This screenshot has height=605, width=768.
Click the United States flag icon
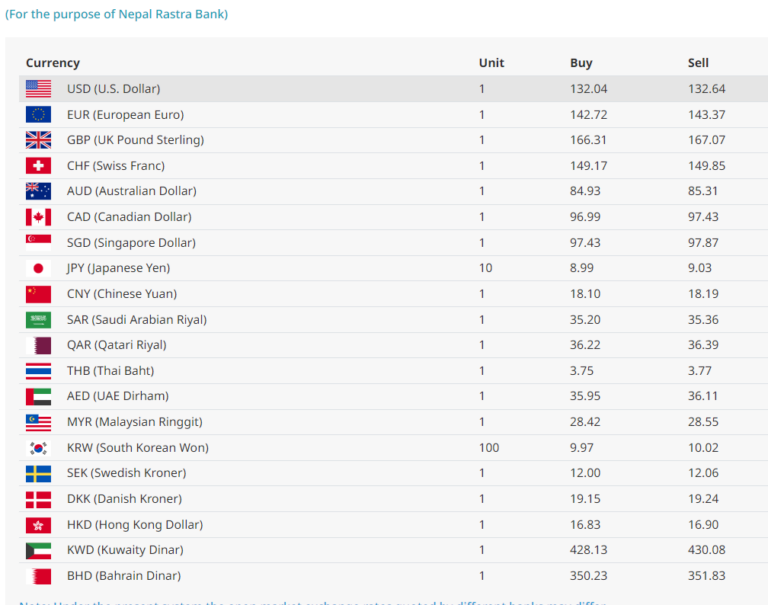[38, 89]
